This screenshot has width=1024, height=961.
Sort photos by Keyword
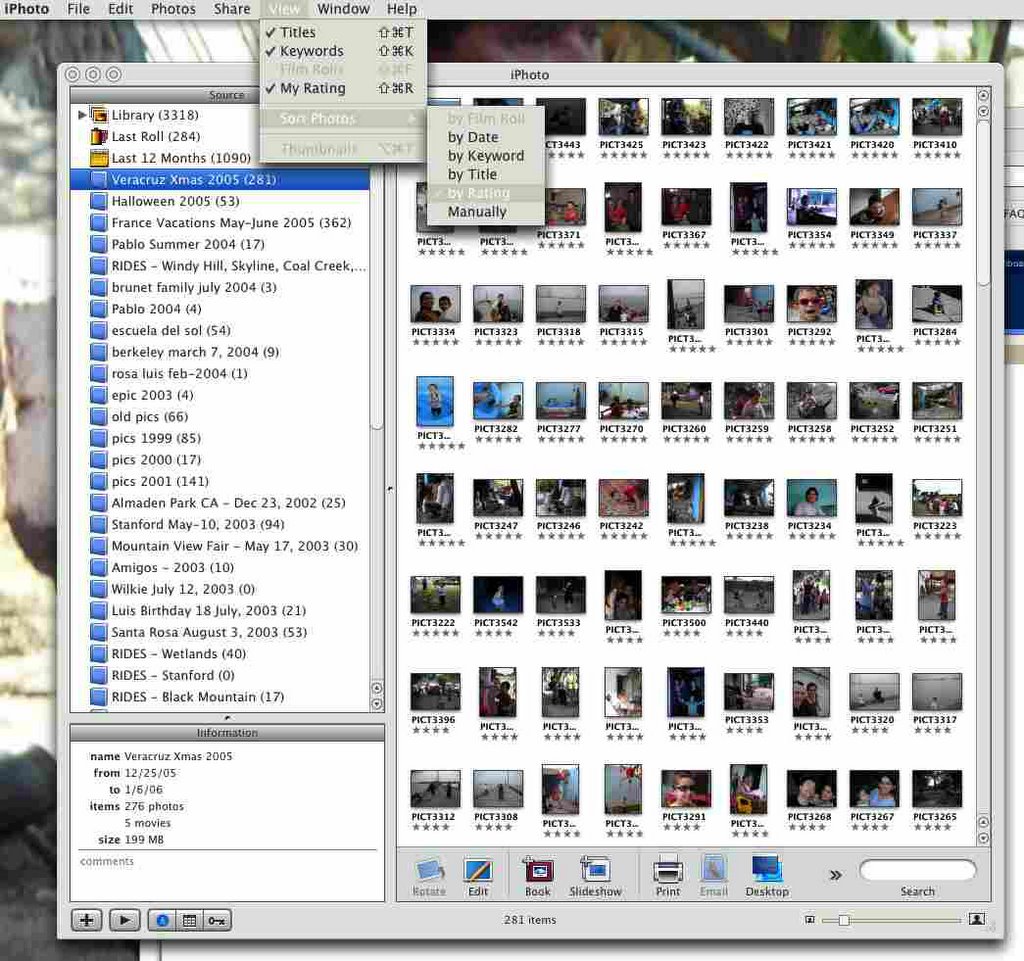[485, 156]
